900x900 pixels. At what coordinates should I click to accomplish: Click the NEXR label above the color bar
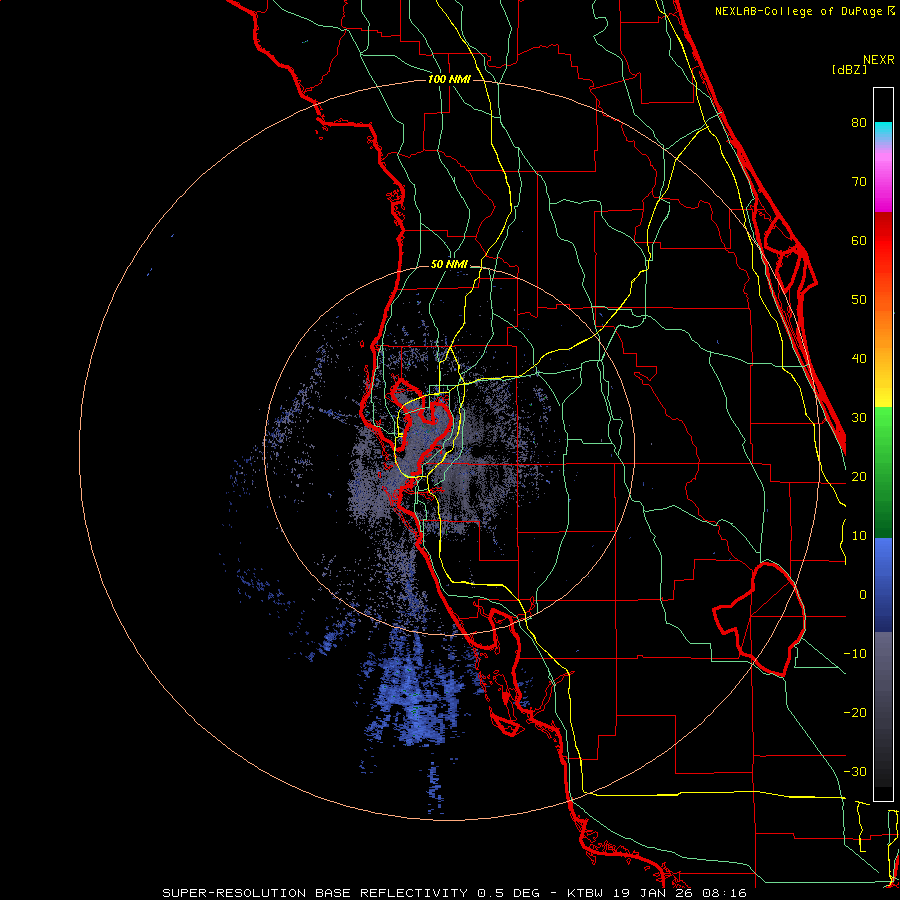tap(879, 60)
